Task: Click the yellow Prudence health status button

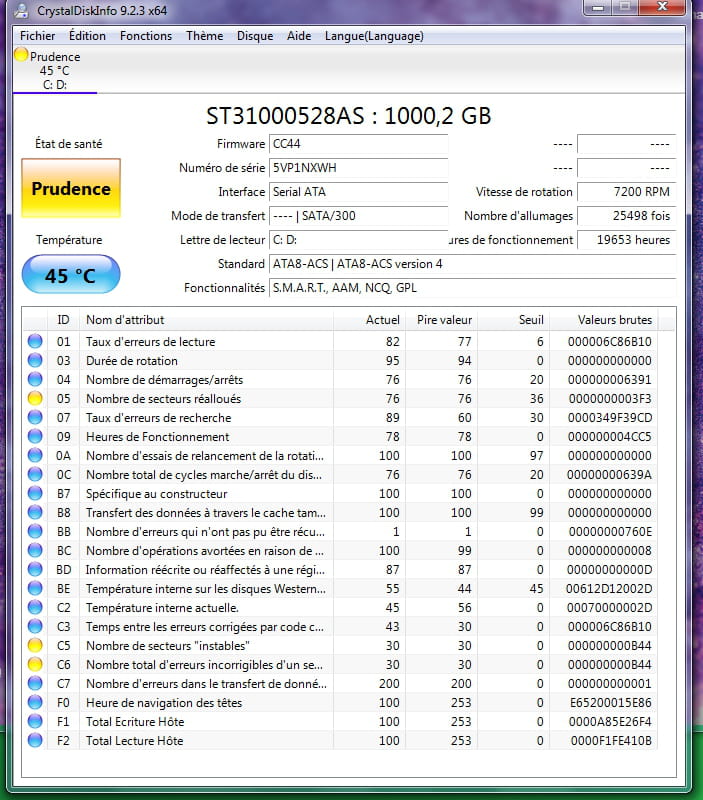Action: (x=71, y=188)
